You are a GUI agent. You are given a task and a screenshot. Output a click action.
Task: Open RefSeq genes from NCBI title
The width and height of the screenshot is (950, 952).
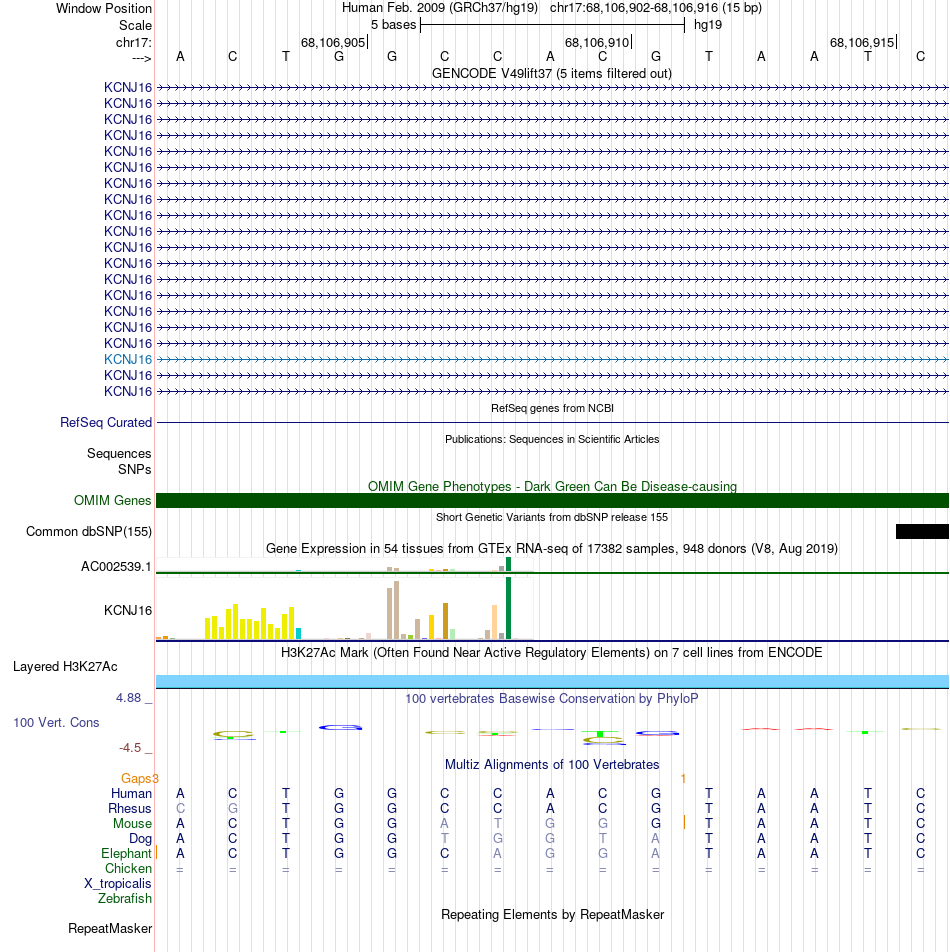552,408
